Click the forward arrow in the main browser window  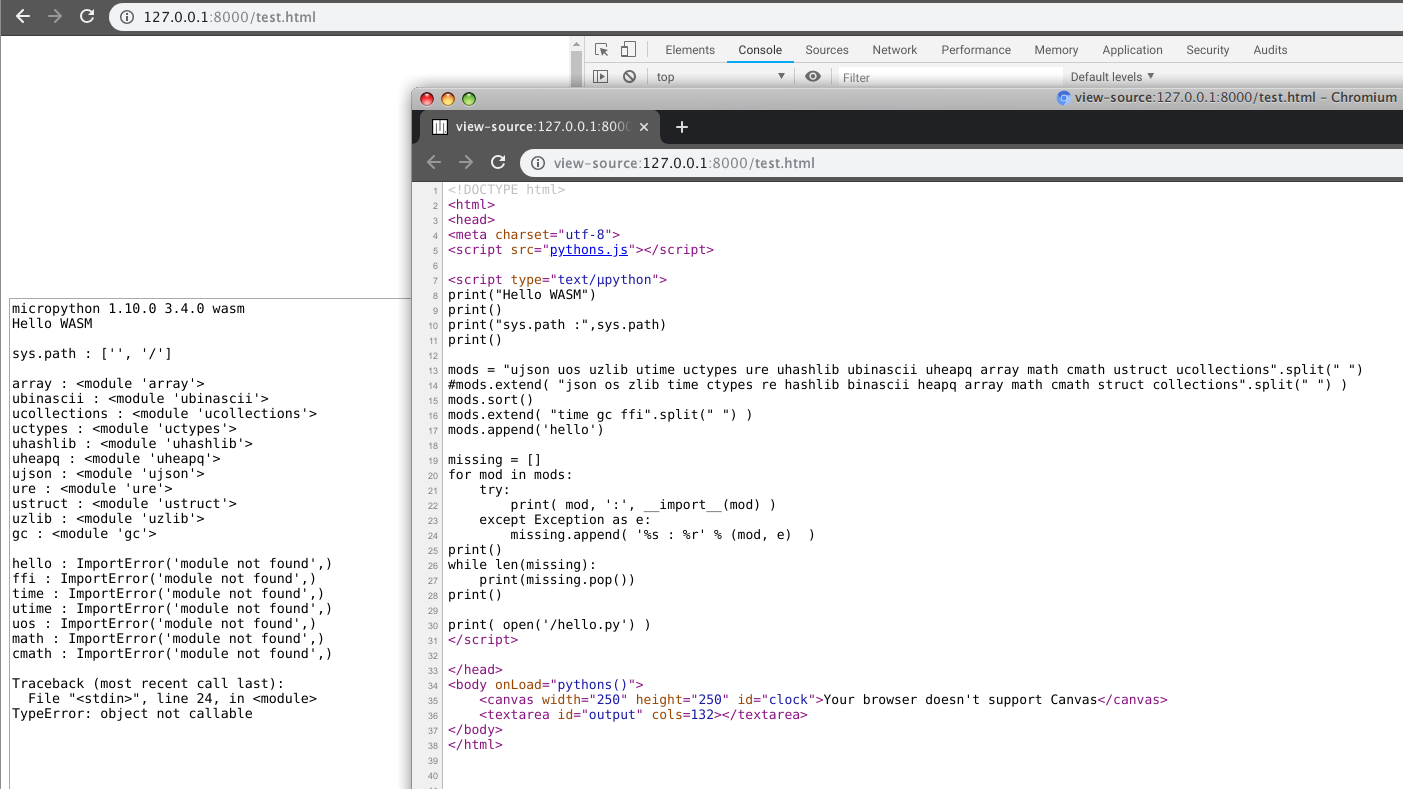[x=55, y=17]
